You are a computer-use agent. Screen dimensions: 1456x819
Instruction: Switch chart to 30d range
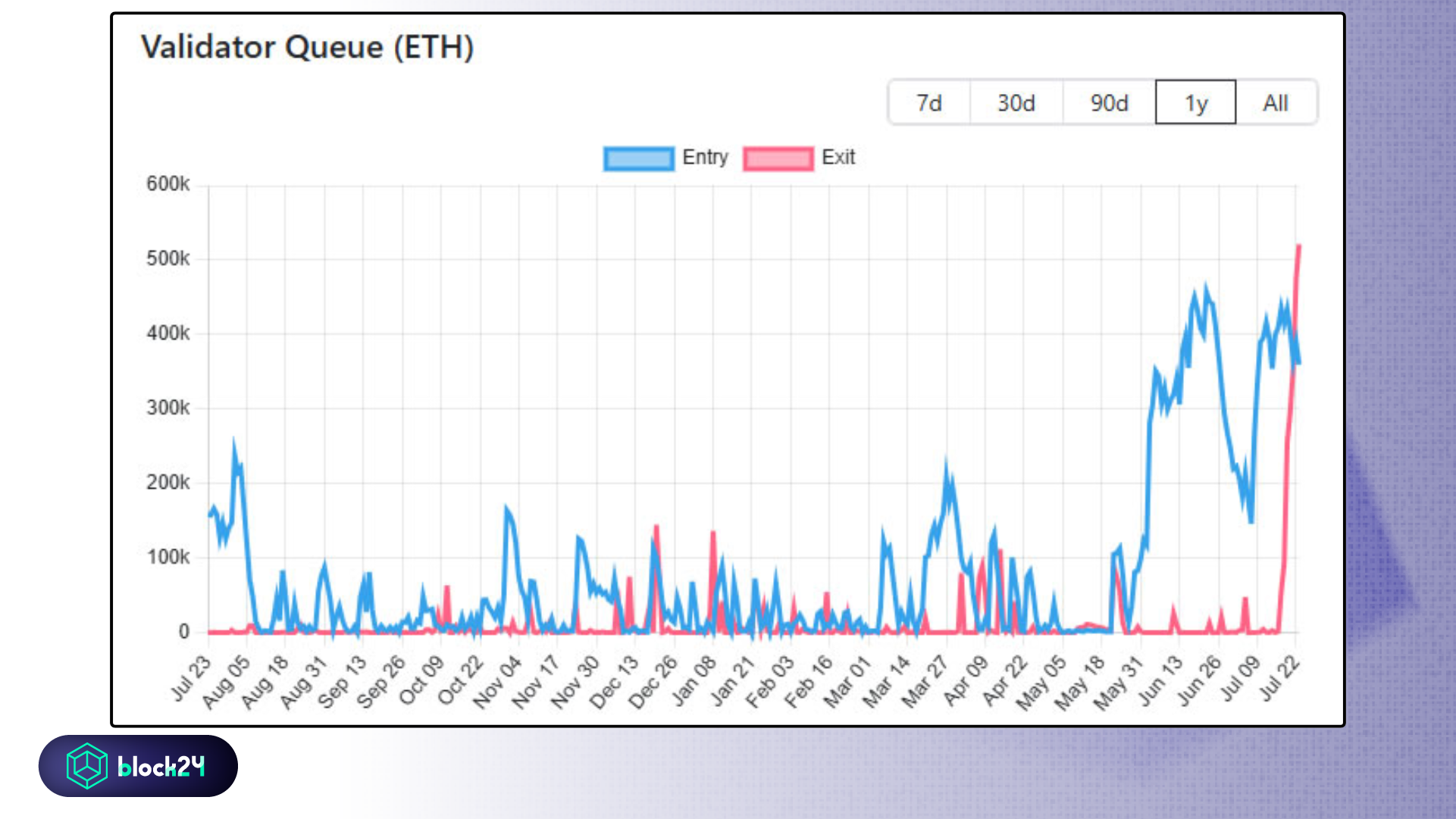(1016, 102)
